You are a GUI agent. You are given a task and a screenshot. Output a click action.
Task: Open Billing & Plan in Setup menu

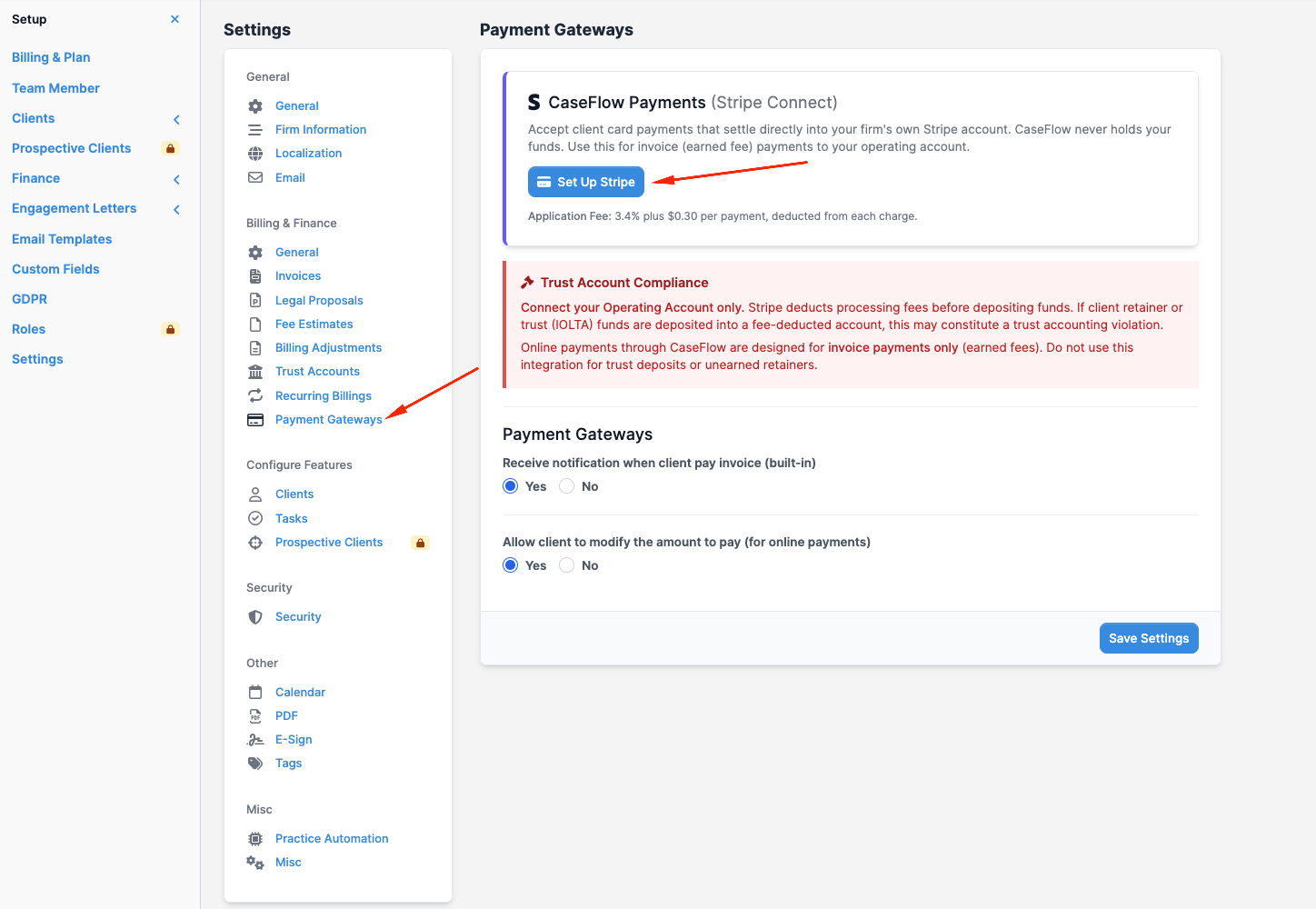[x=51, y=57]
